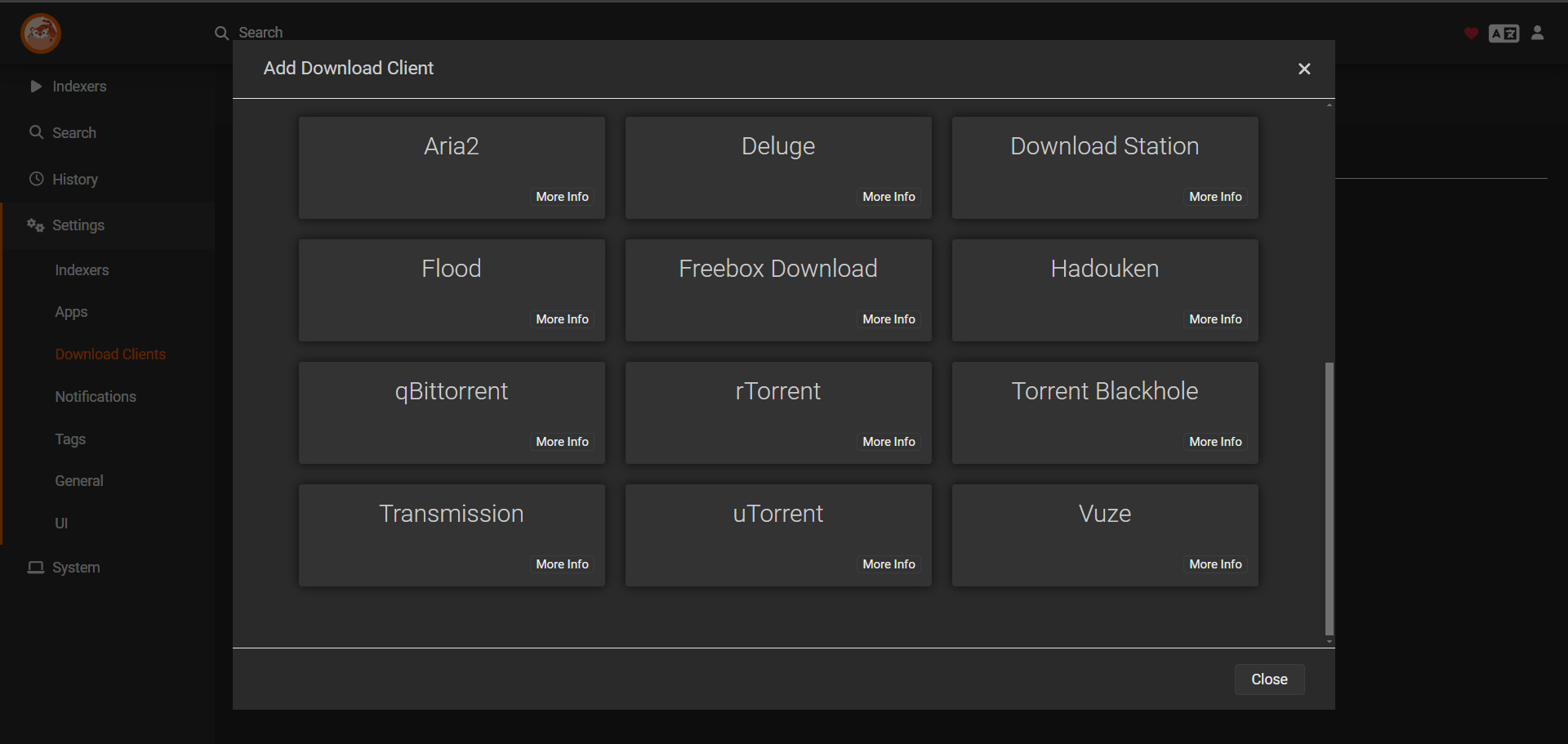Click the red heart donate icon
Screen dimensions: 1568x744
[x=1471, y=33]
